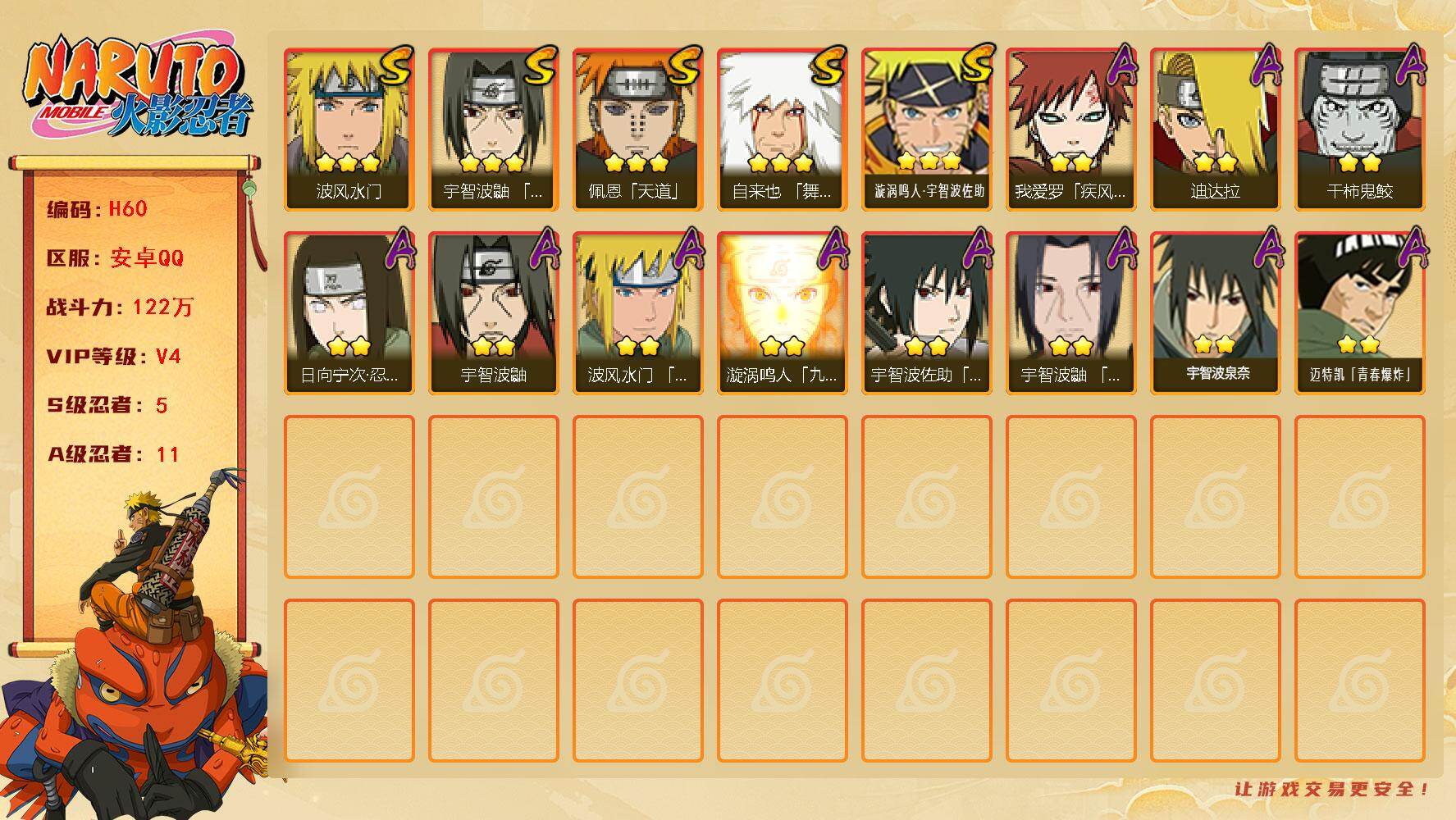Click the white-haired 自来也 card
1456x820 pixels.
(x=782, y=130)
